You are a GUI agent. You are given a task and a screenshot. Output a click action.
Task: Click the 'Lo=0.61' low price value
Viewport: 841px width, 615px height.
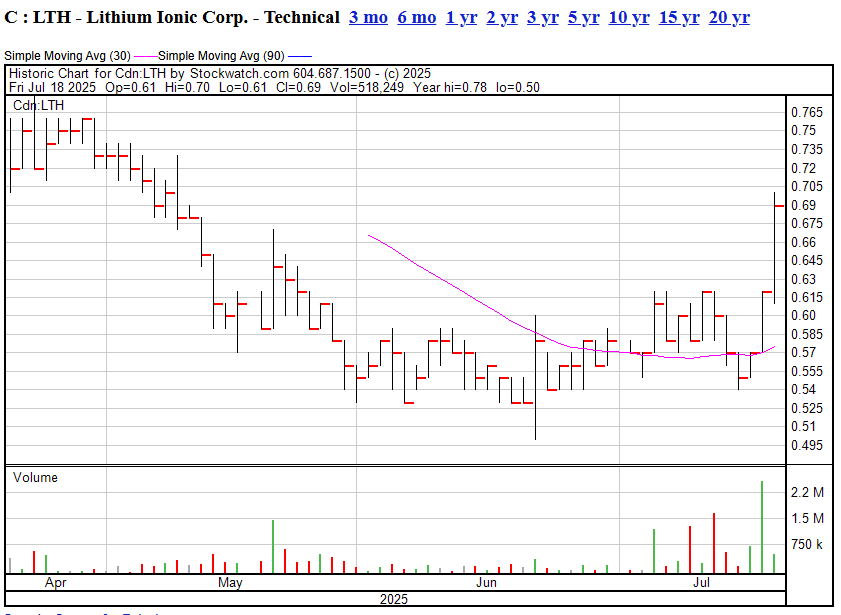point(243,87)
